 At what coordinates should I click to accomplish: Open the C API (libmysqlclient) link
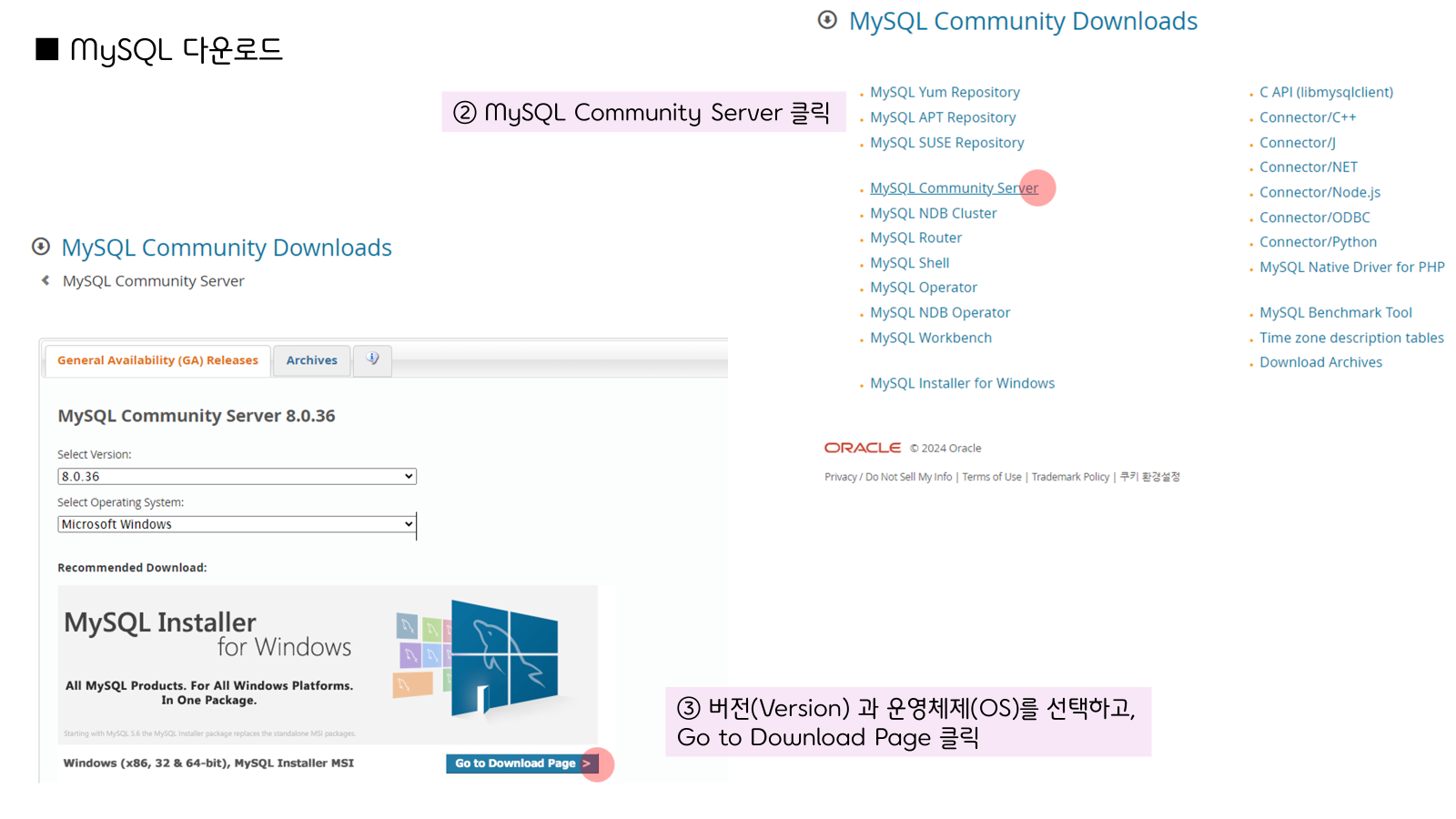click(1326, 92)
